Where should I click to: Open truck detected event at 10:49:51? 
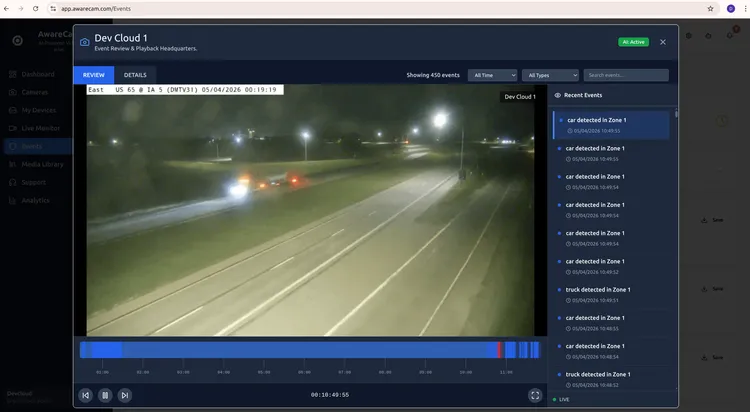pos(611,295)
